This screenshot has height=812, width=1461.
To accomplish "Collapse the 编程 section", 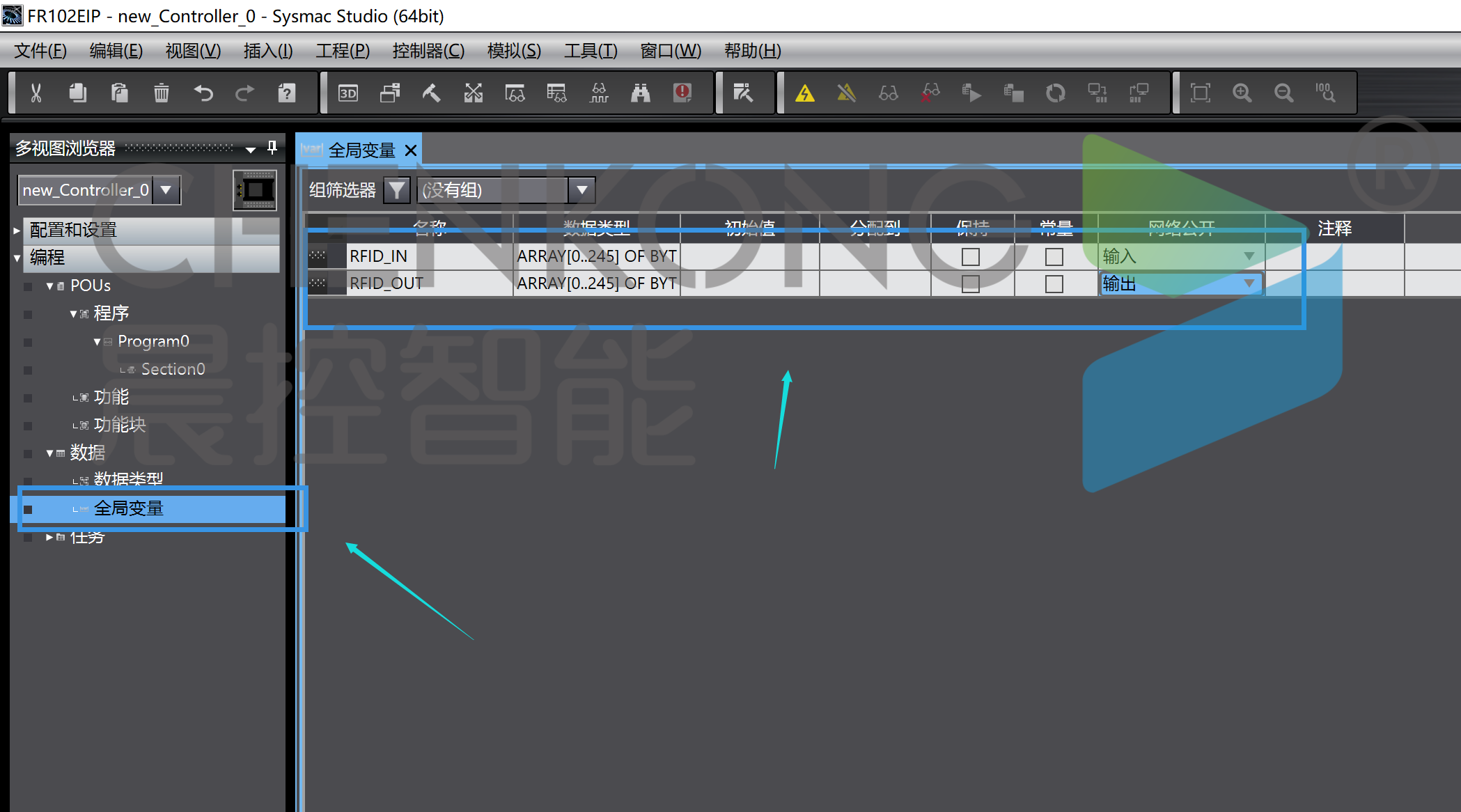I will coord(17,258).
